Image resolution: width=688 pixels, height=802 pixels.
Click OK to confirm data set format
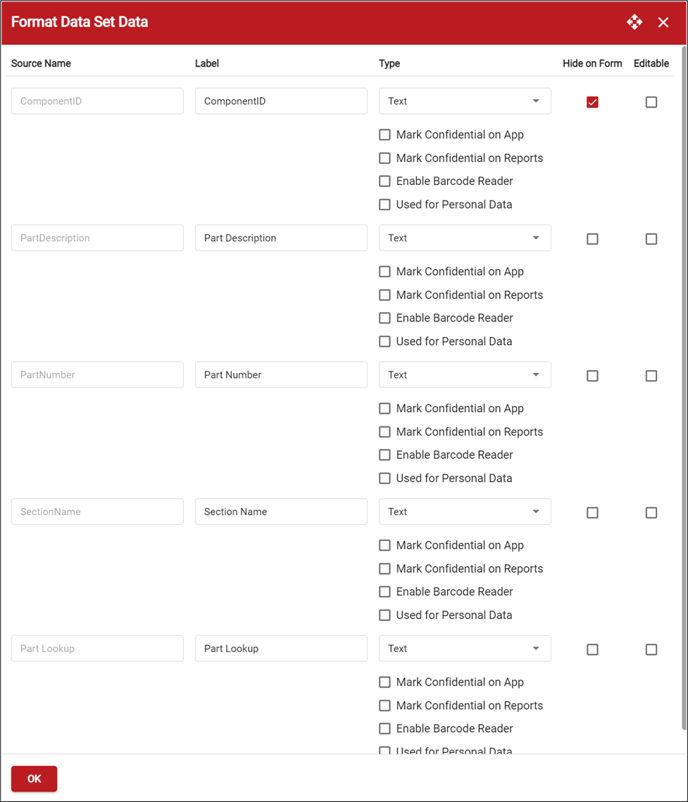(x=34, y=778)
